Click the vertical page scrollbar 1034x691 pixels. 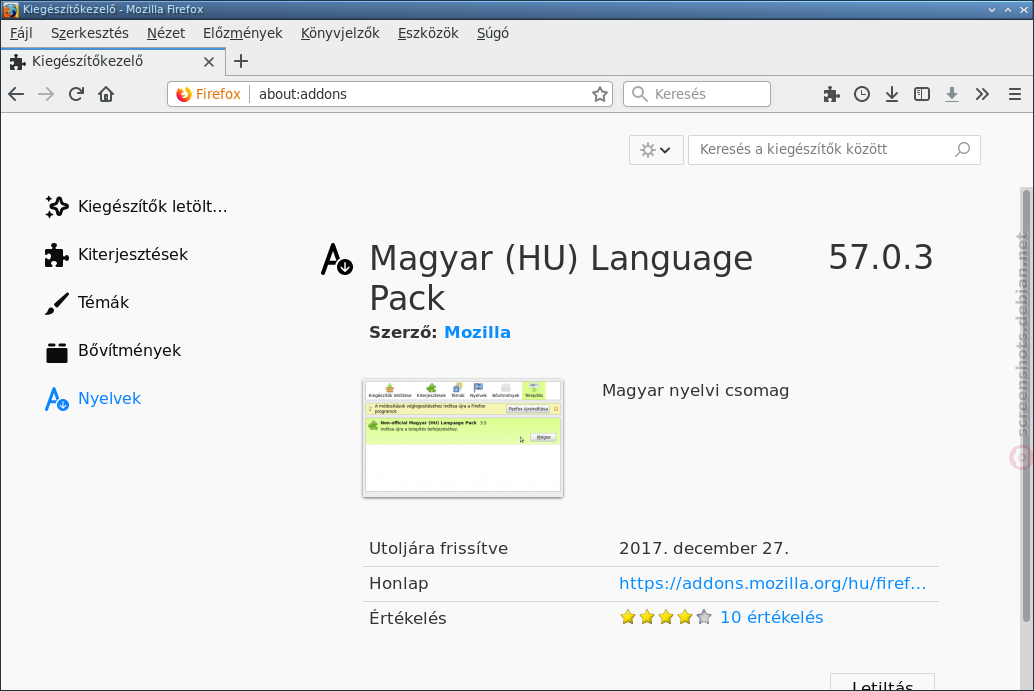pyautogui.click(x=1026, y=406)
